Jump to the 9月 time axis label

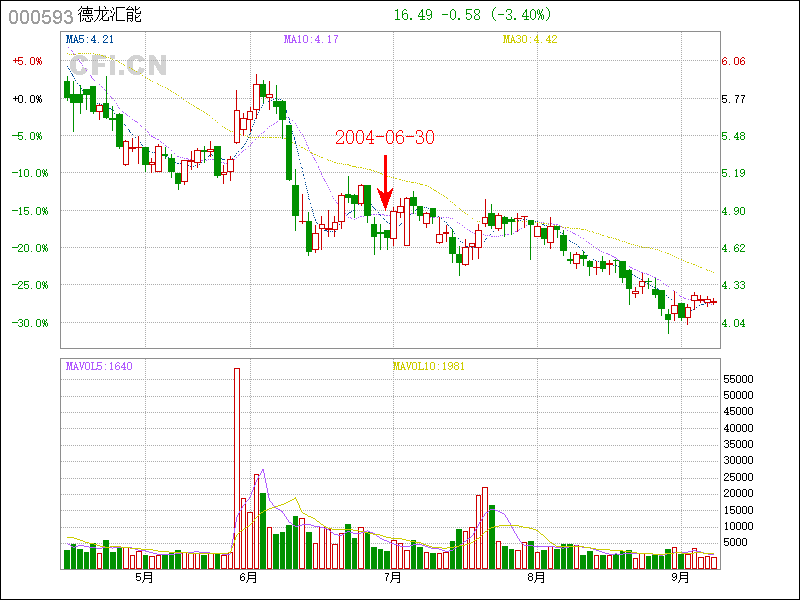(x=681, y=577)
